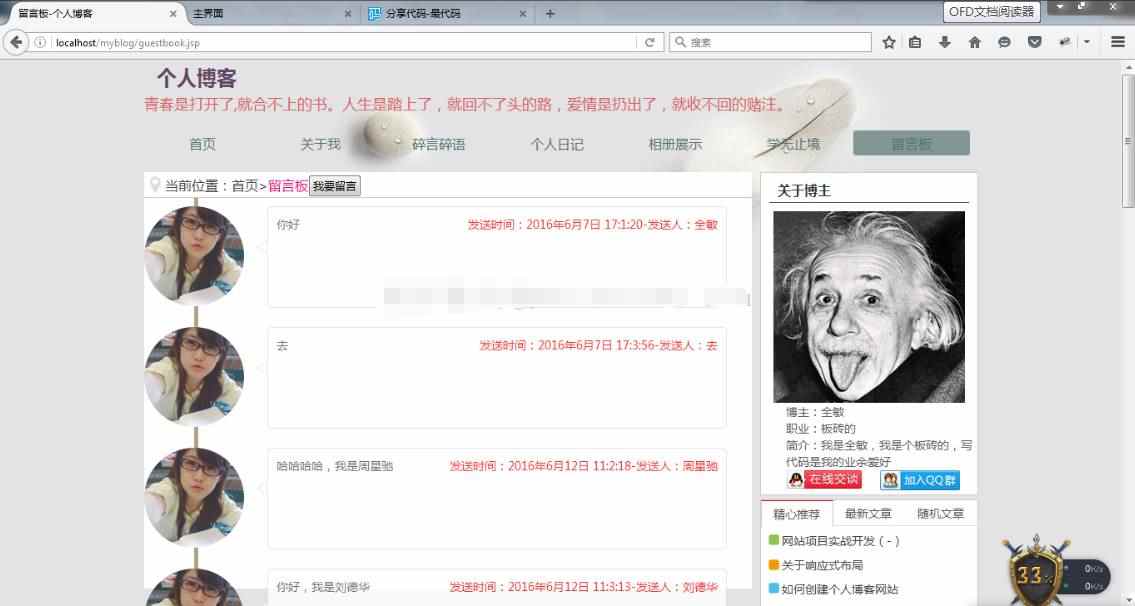
Task: Go to the browser home icon
Action: pyautogui.click(x=974, y=43)
